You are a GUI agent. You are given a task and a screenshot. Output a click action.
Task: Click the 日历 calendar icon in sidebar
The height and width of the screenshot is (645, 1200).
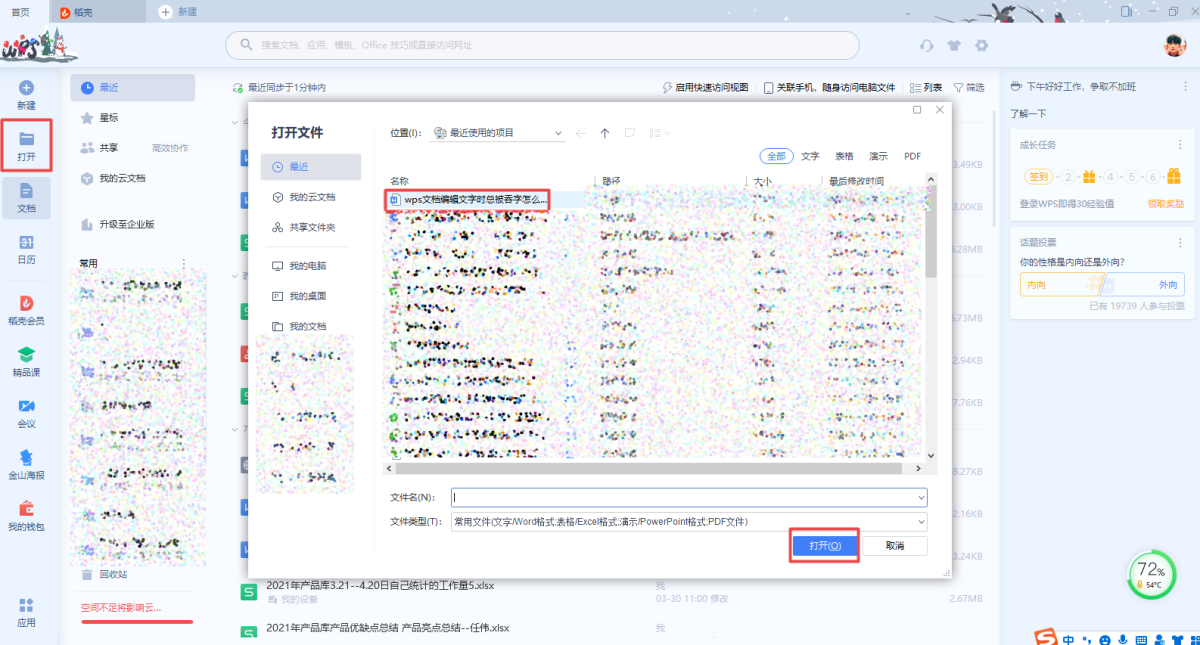coord(27,243)
